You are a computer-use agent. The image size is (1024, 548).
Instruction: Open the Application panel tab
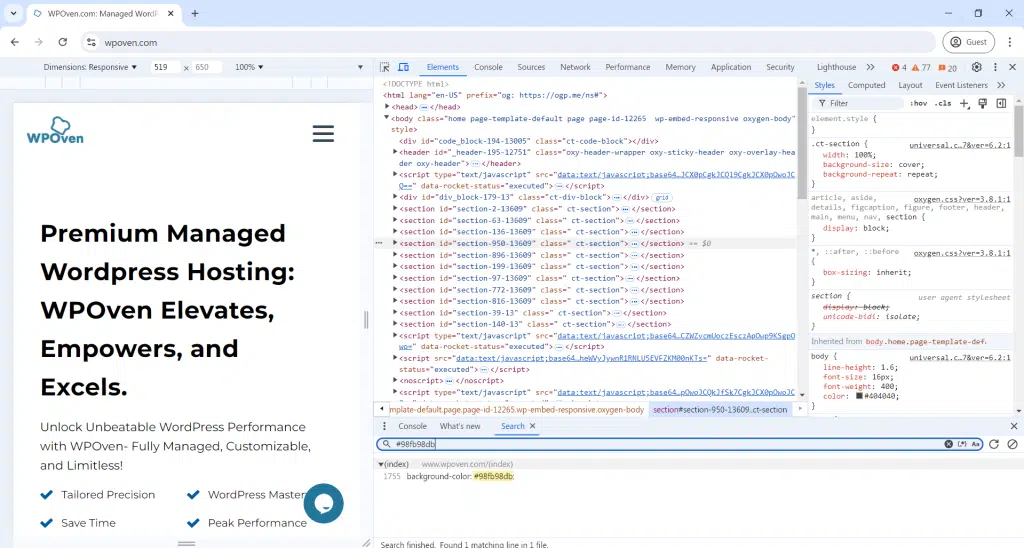point(731,67)
